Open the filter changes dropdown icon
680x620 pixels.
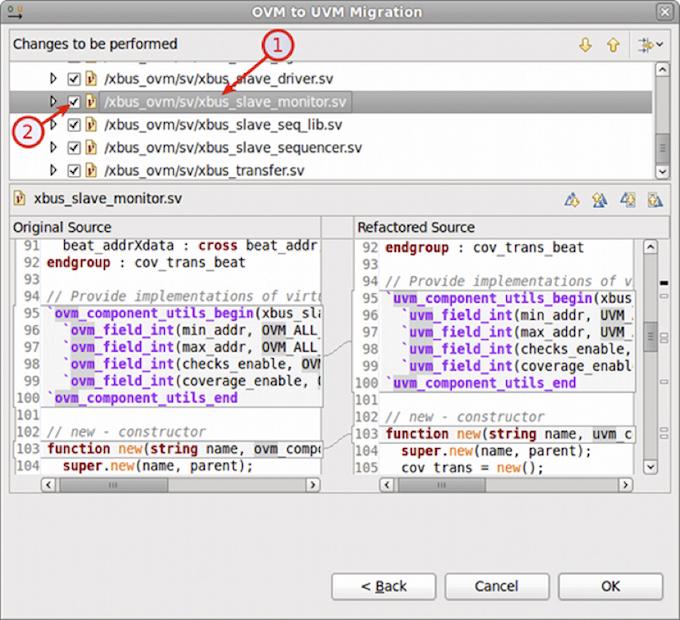pos(650,45)
